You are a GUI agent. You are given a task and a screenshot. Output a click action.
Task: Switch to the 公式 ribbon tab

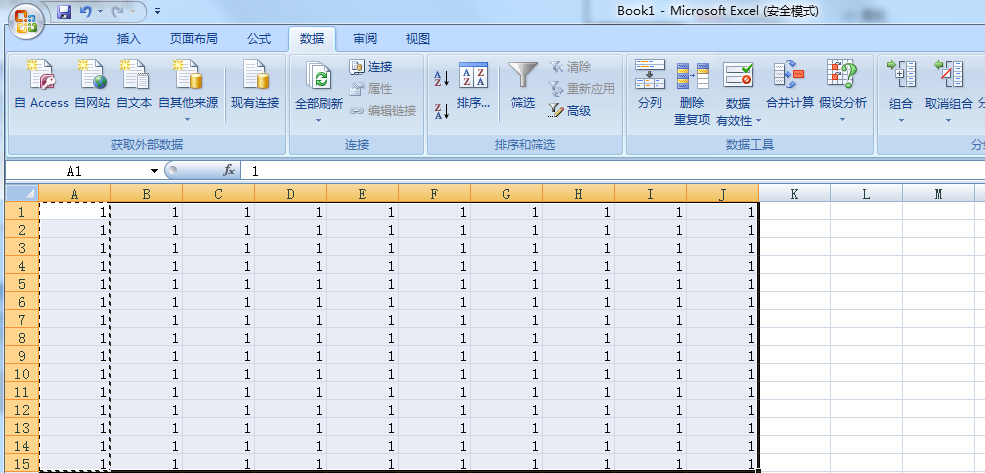pos(259,39)
